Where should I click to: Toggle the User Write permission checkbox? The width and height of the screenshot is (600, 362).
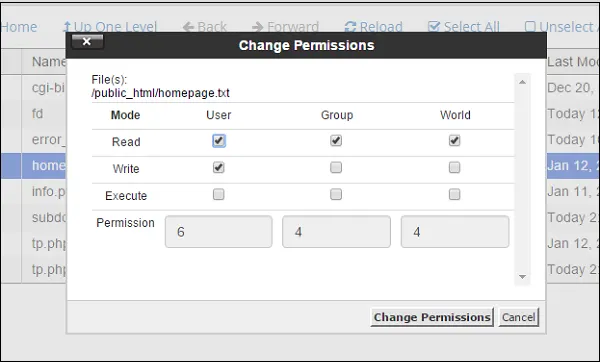pyautogui.click(x=218, y=168)
